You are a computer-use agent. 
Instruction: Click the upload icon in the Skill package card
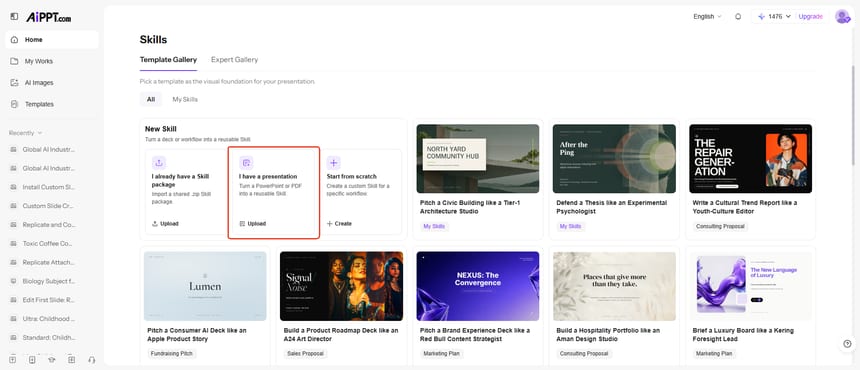159,162
